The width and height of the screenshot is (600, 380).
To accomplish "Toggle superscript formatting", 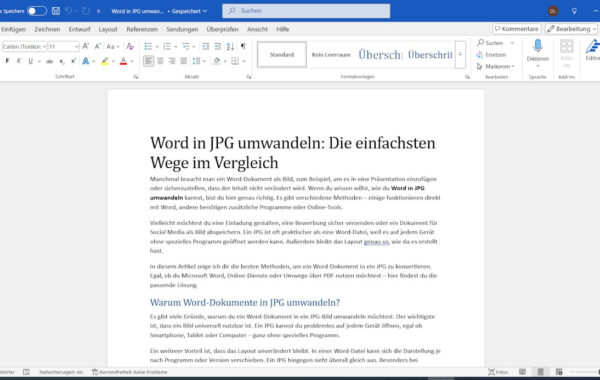I will pyautogui.click(x=73, y=61).
